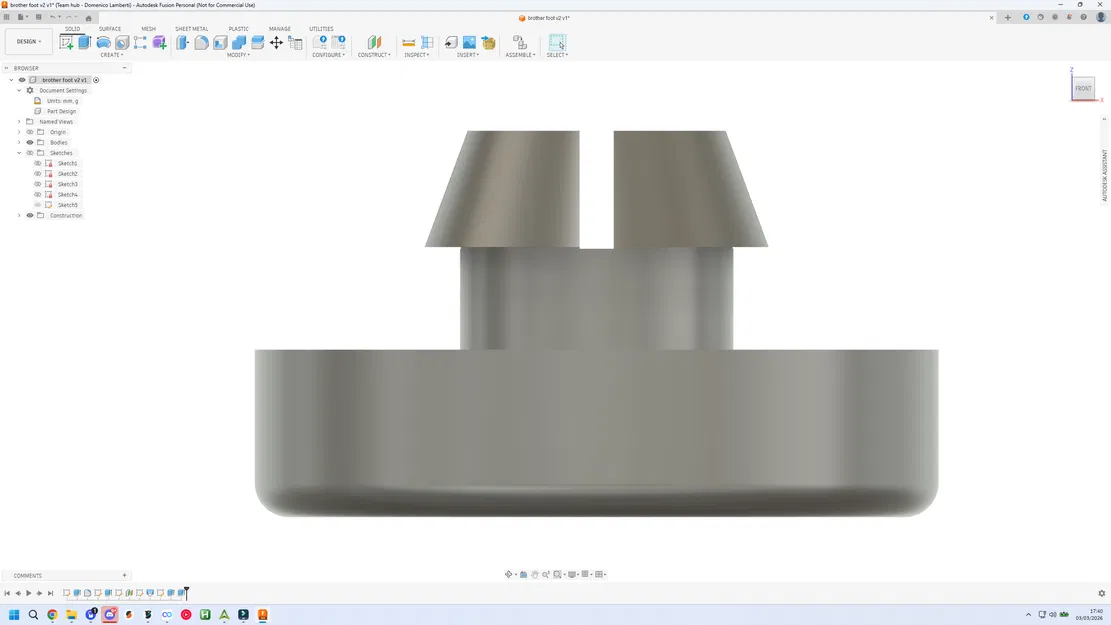Click the Home icon in quick access bar
Viewport: 1111px width, 625px height.
[x=89, y=18]
